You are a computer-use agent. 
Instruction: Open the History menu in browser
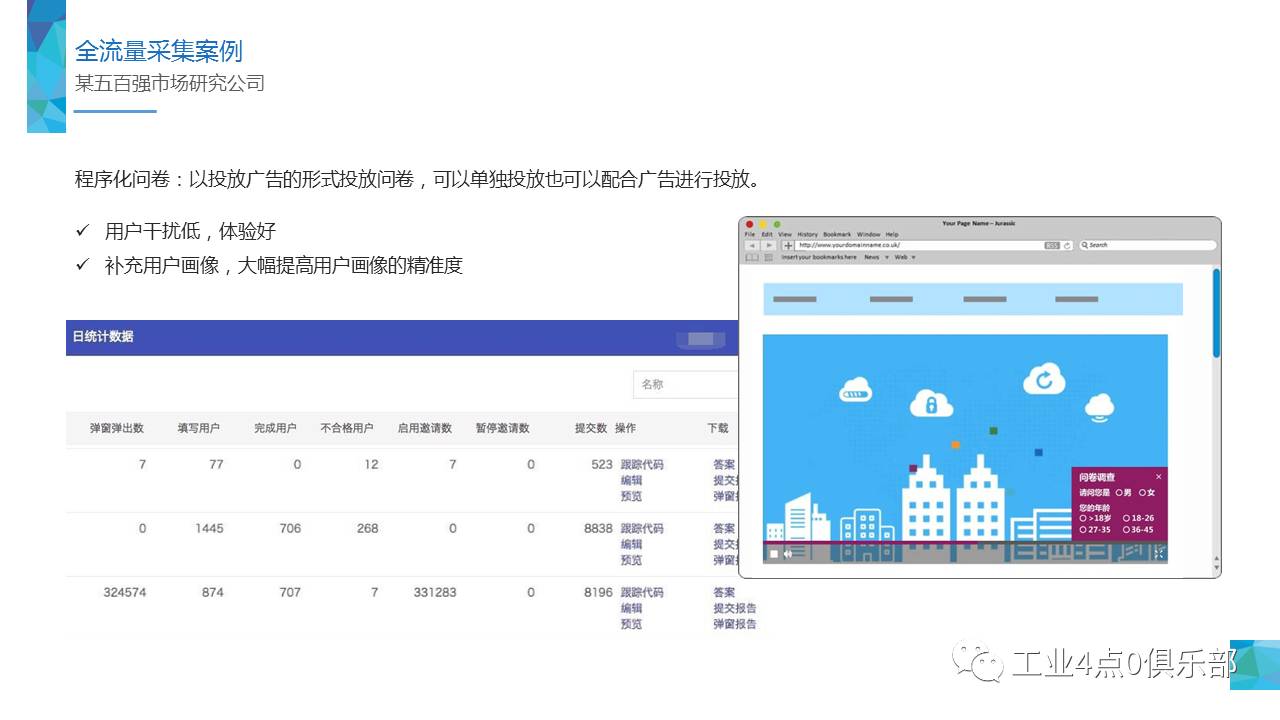click(x=807, y=234)
